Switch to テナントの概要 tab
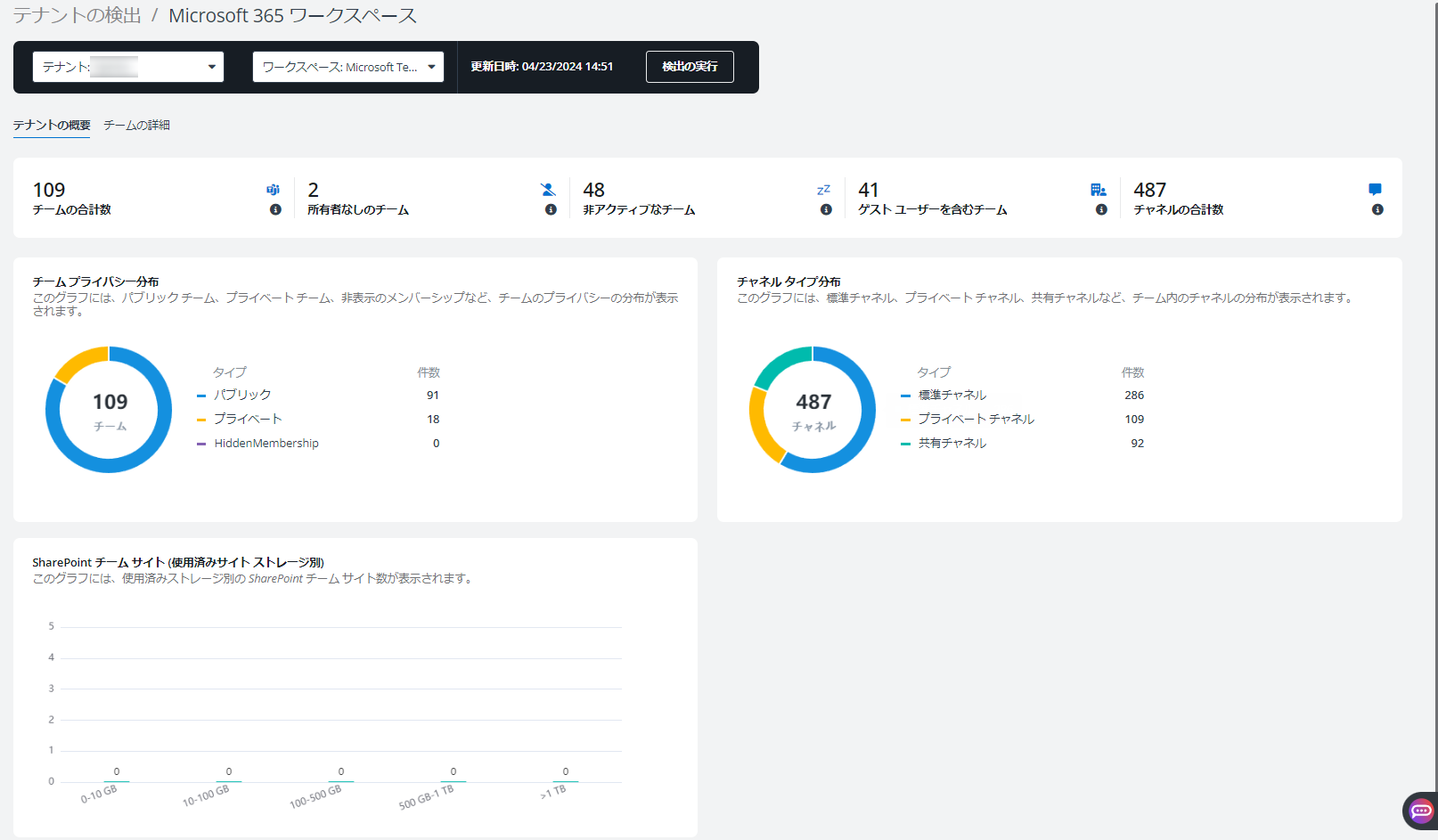 52,126
